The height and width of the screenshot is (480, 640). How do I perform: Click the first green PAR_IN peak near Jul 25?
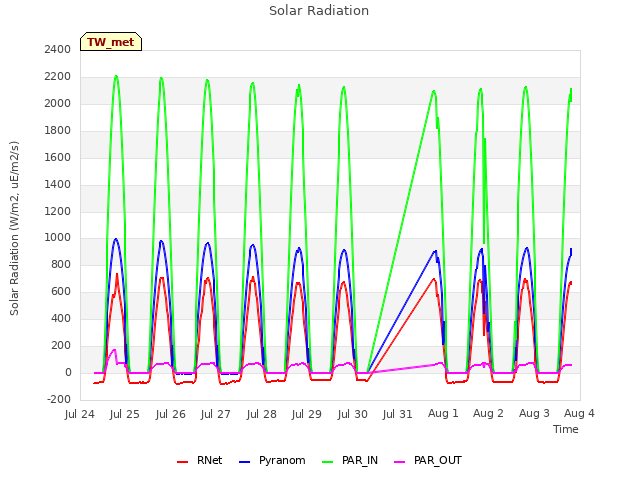point(116,76)
